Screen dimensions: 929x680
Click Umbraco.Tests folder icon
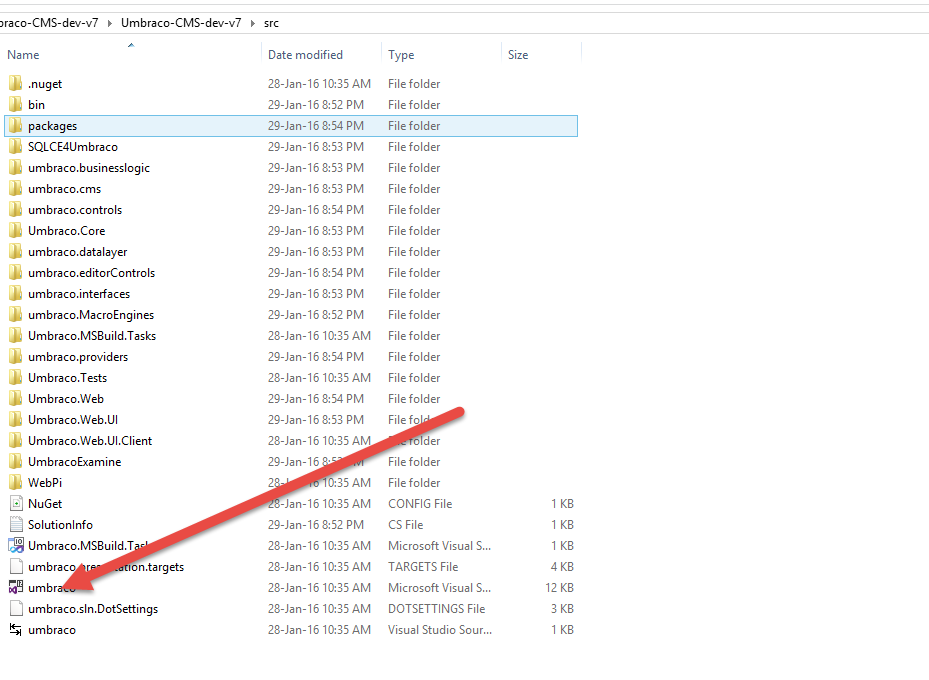pos(16,378)
